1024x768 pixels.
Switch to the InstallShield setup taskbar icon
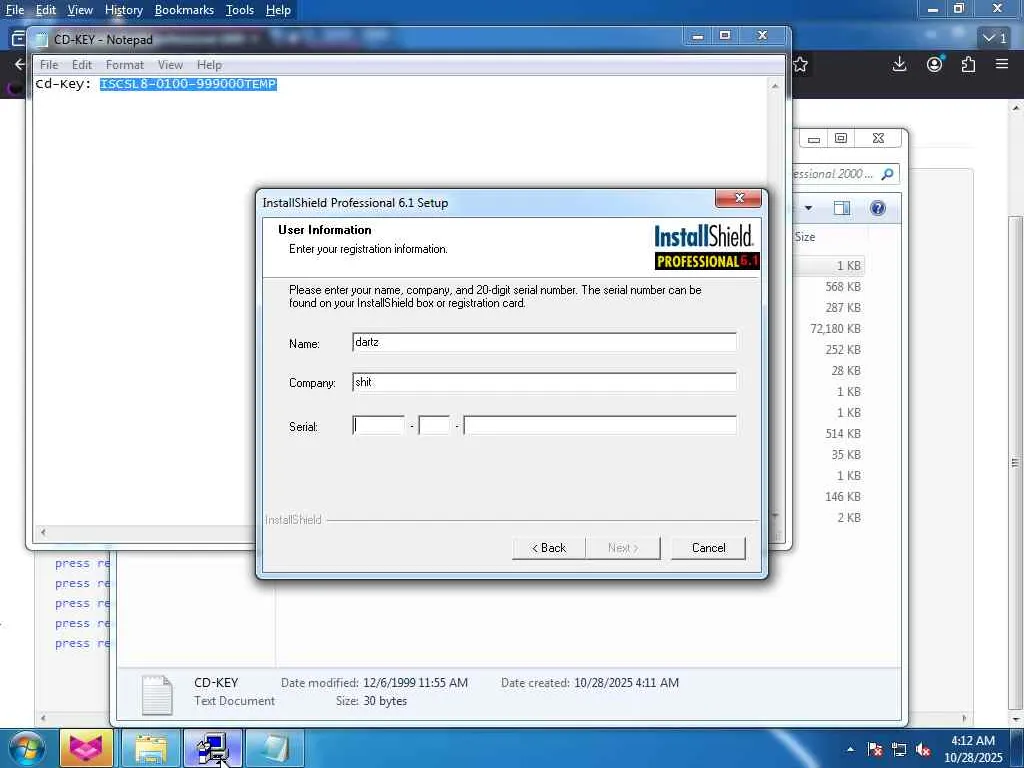[x=213, y=748]
